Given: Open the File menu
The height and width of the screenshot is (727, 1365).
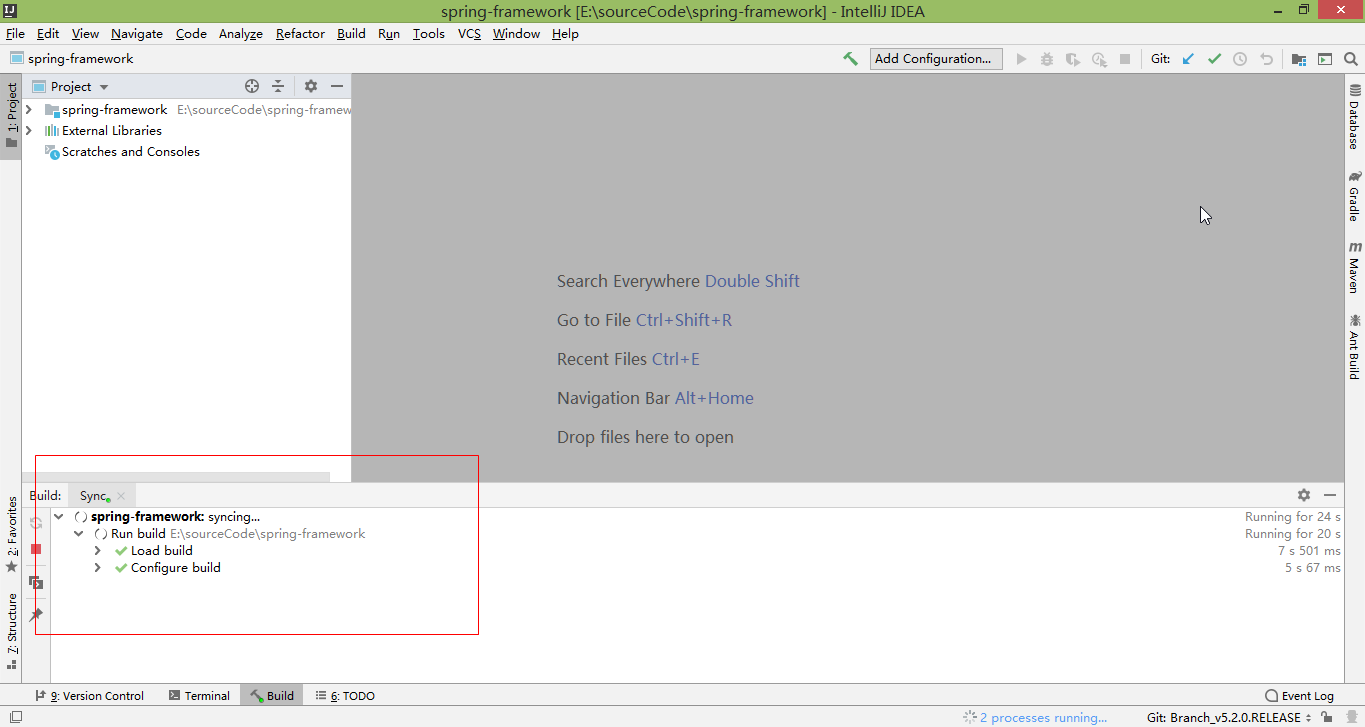Looking at the screenshot, I should click(x=15, y=33).
